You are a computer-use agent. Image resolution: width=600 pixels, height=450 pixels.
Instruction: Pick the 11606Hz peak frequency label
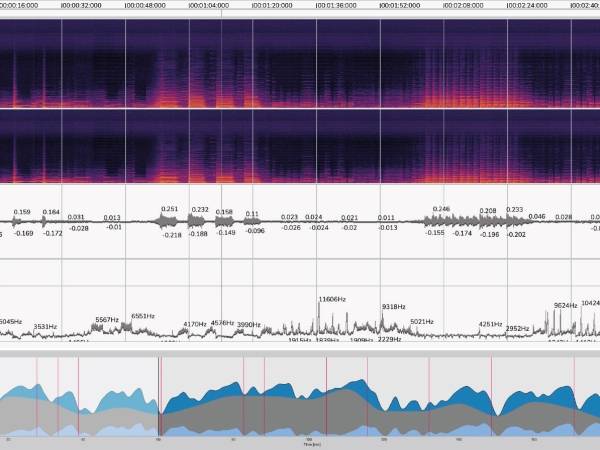(332, 299)
